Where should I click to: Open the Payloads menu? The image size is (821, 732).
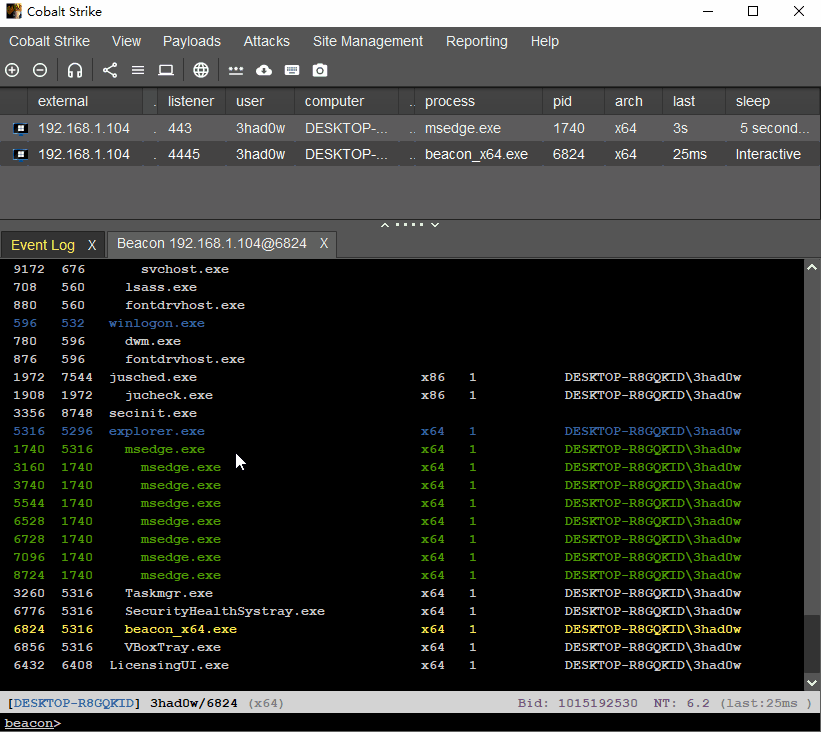click(x=192, y=41)
